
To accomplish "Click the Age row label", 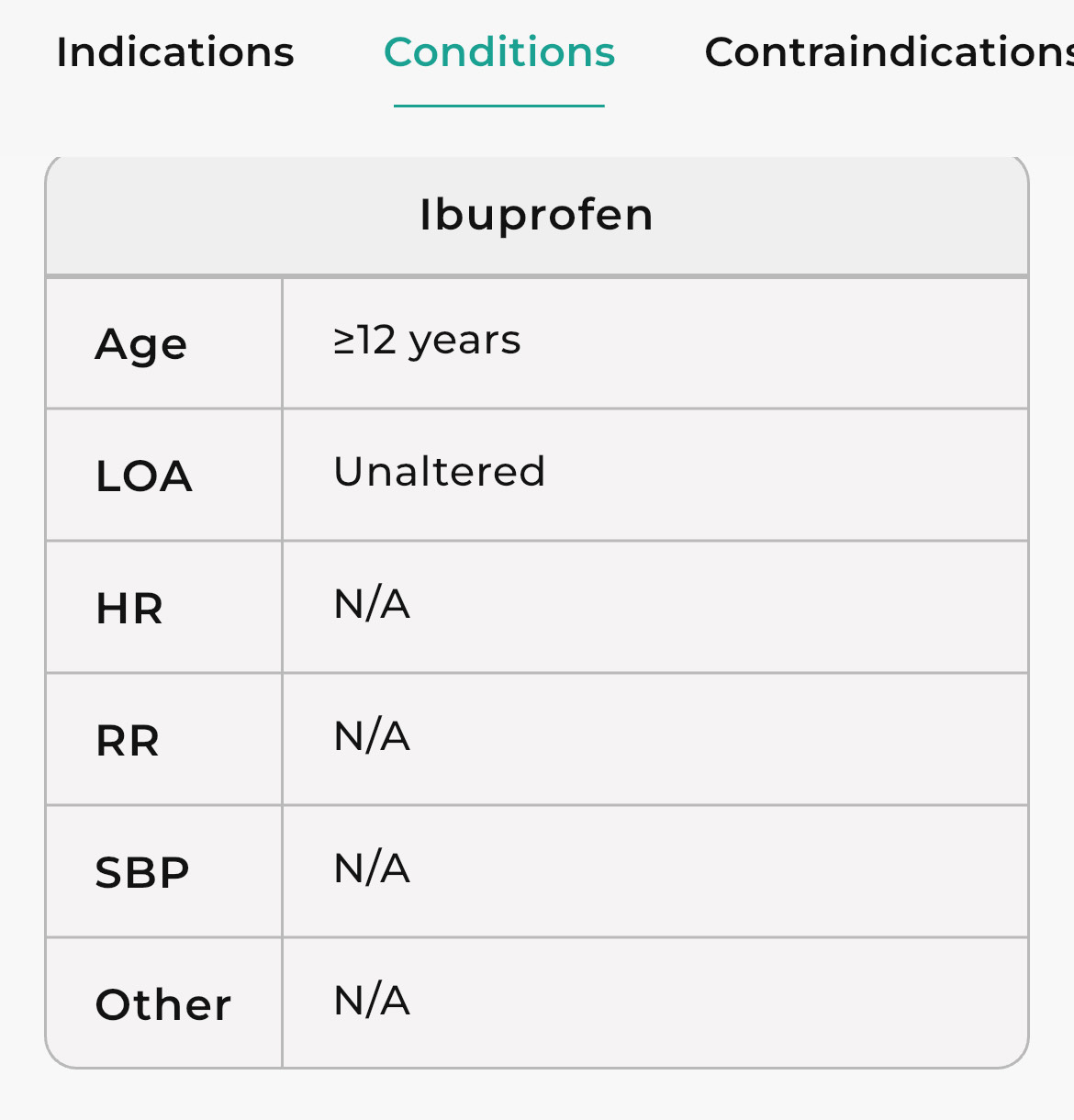I will point(141,345).
